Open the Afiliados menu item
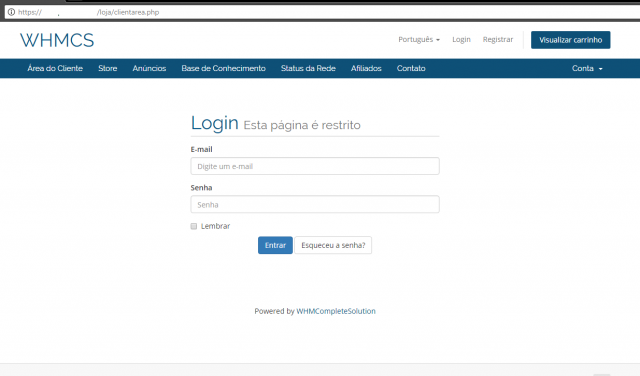 (366, 68)
